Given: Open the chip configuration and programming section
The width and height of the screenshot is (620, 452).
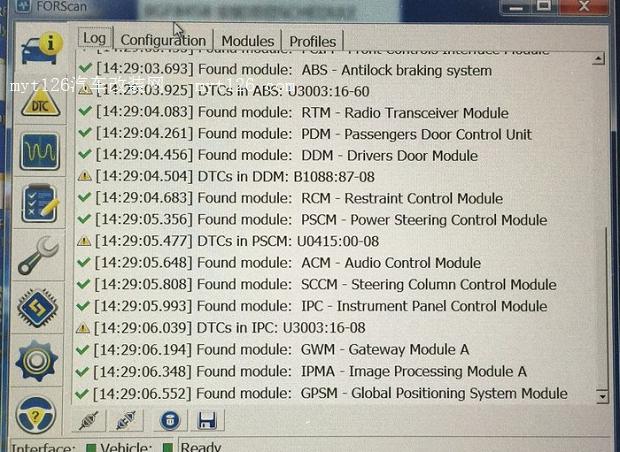Looking at the screenshot, I should click(x=38, y=308).
